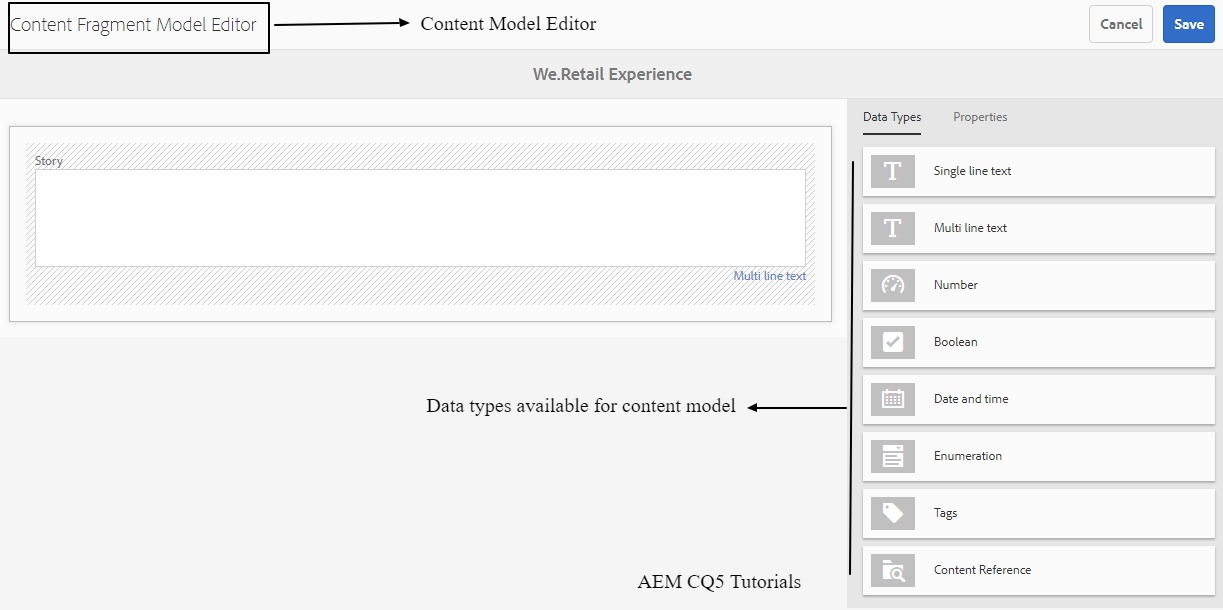
Task: Save the content fragment model
Action: point(1188,24)
